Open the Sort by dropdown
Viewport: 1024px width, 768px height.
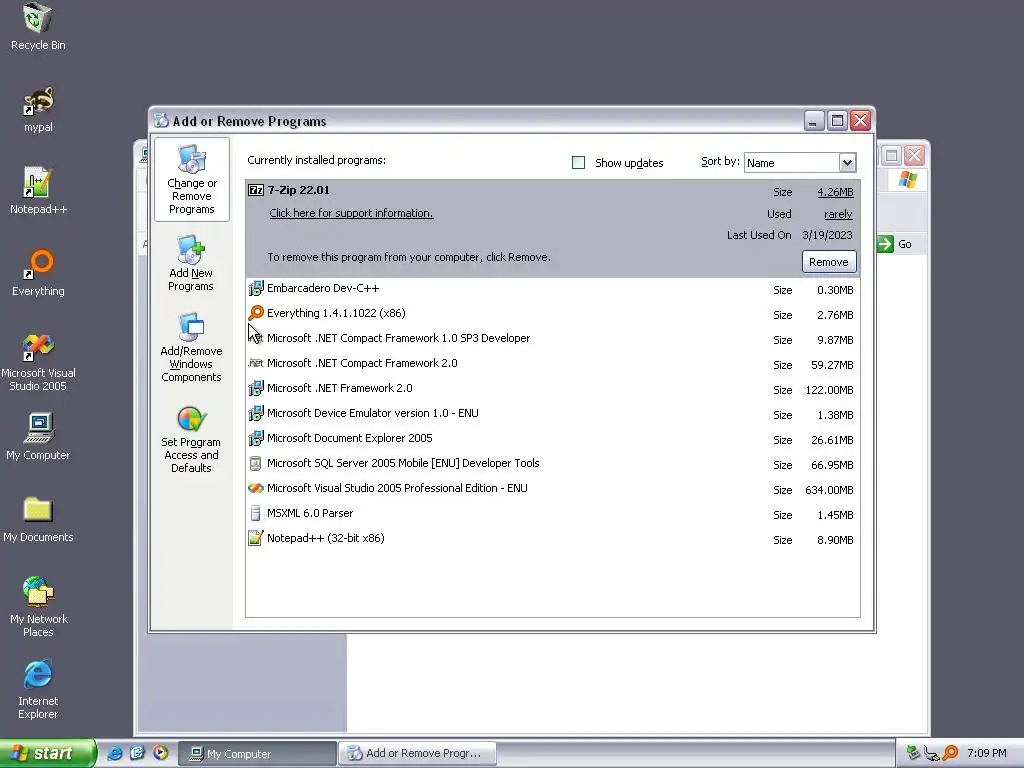click(846, 163)
